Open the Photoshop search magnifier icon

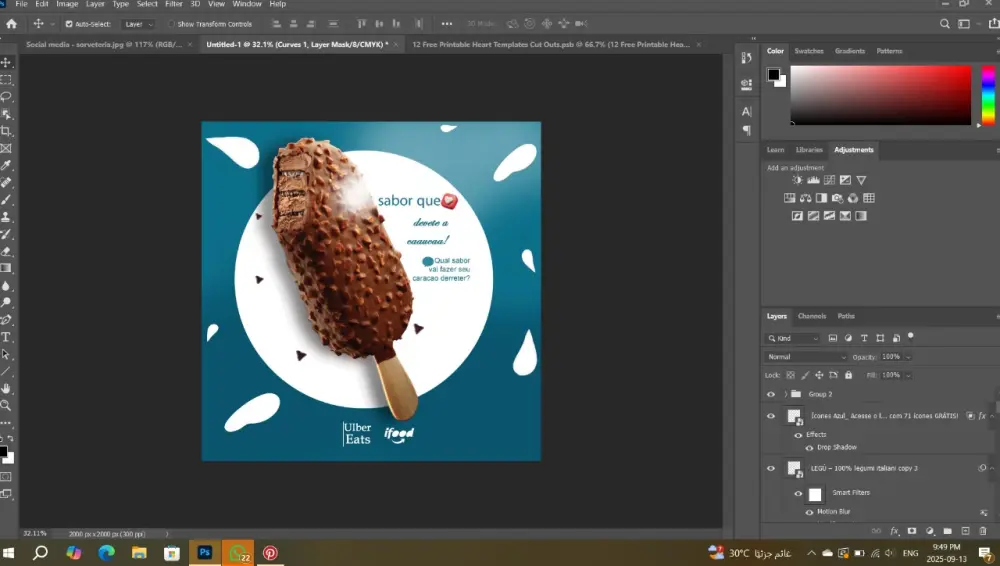(945, 24)
